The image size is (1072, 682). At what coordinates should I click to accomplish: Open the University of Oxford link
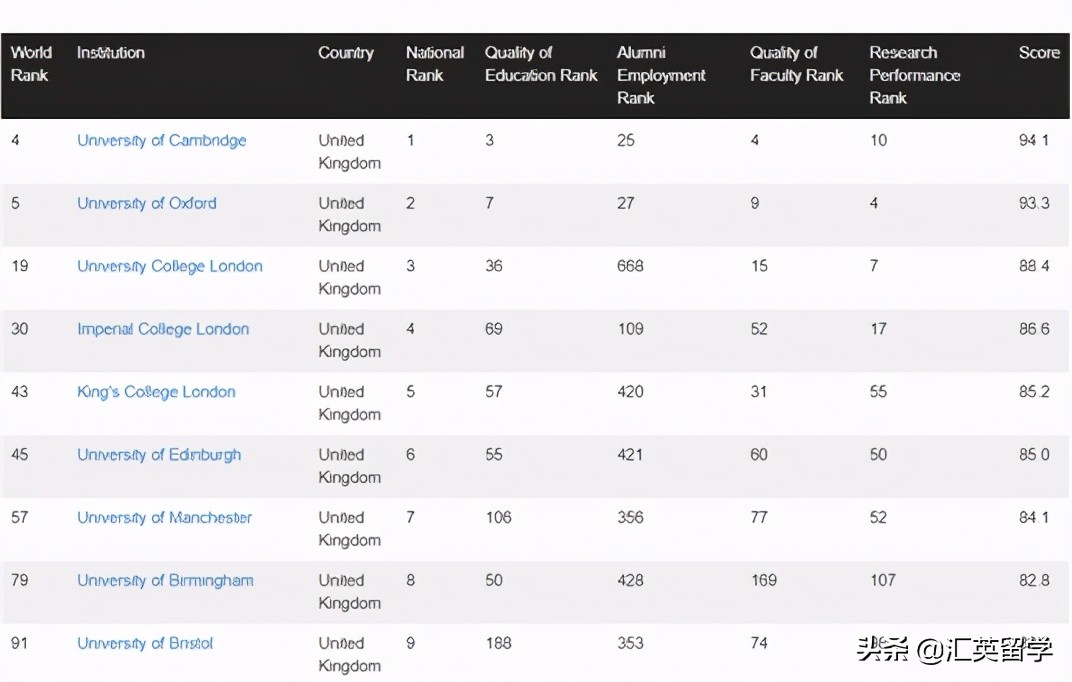click(x=146, y=204)
